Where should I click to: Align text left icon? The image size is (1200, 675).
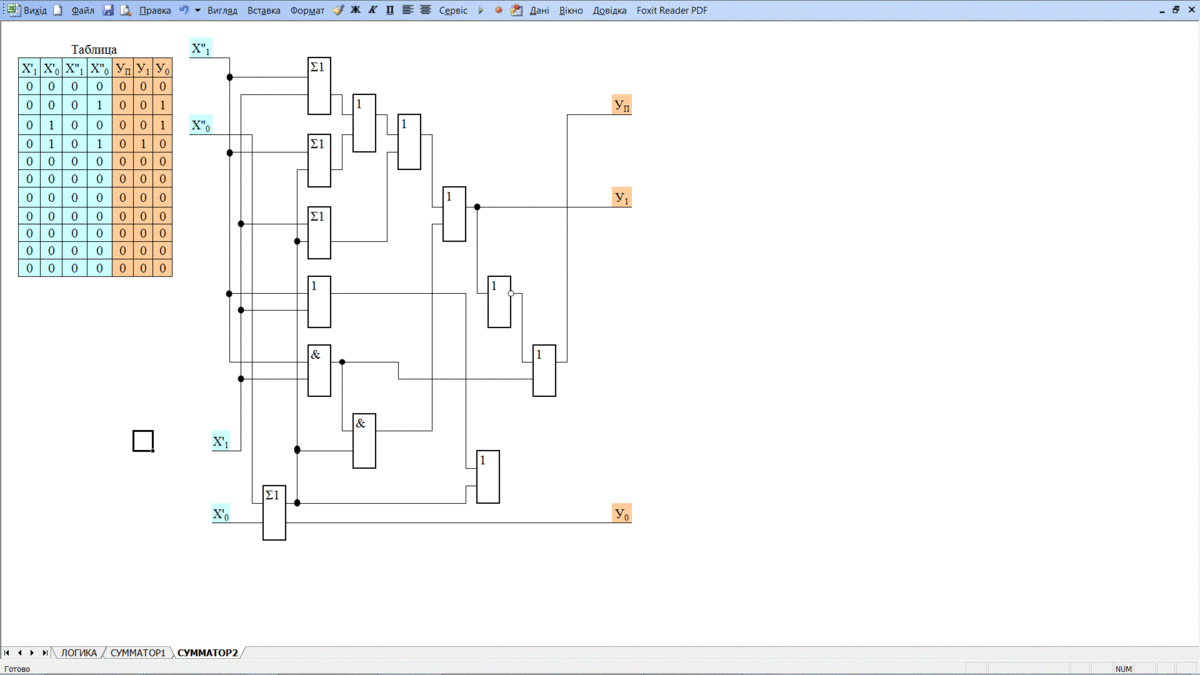pyautogui.click(x=408, y=10)
